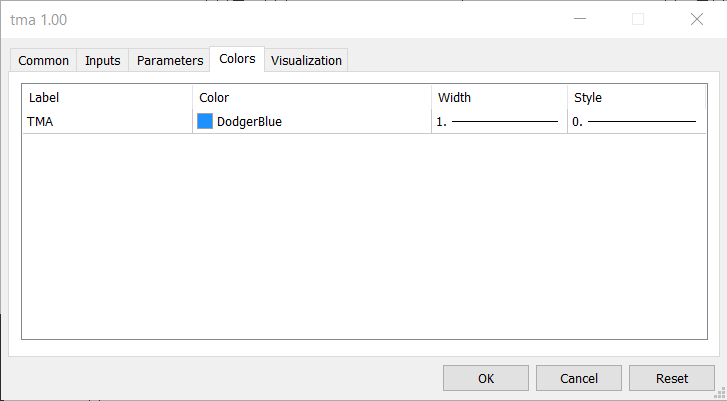Click the window resize grip icon
Viewport: 727px width, 401px height.
(x=721, y=393)
